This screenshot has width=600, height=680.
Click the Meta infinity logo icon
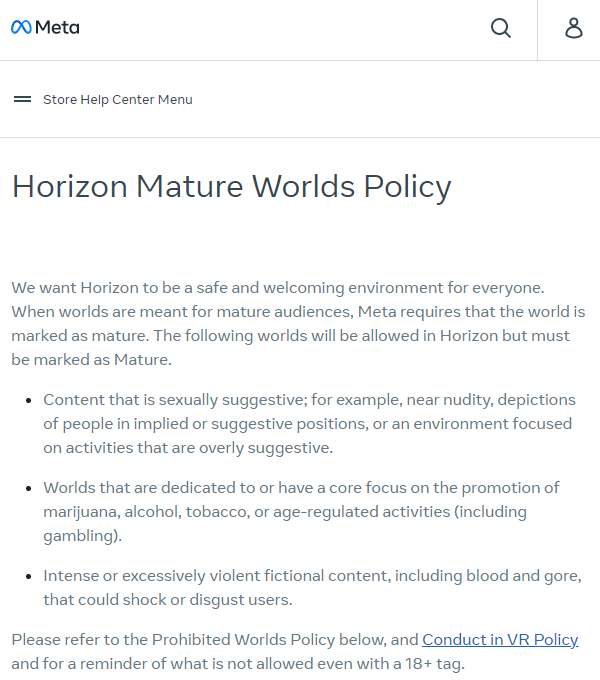click(x=21, y=28)
